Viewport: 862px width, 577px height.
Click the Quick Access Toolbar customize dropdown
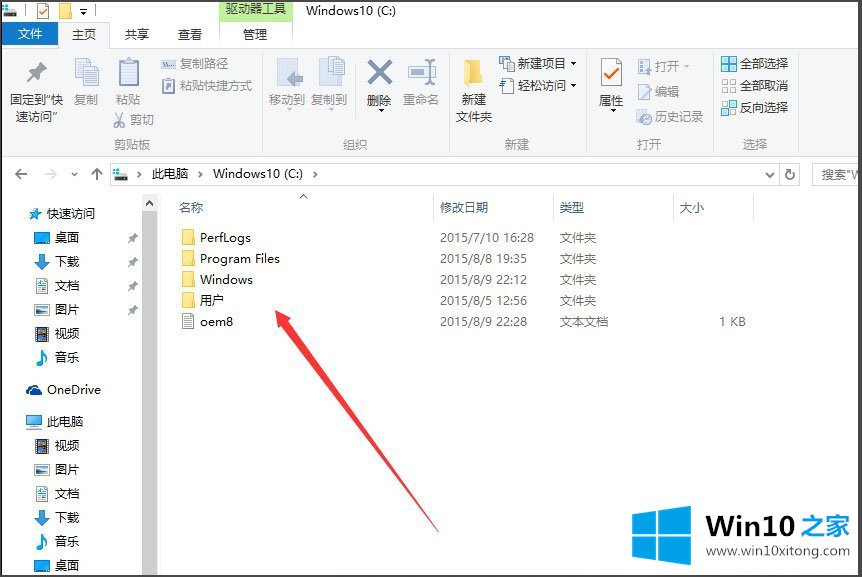tap(84, 11)
